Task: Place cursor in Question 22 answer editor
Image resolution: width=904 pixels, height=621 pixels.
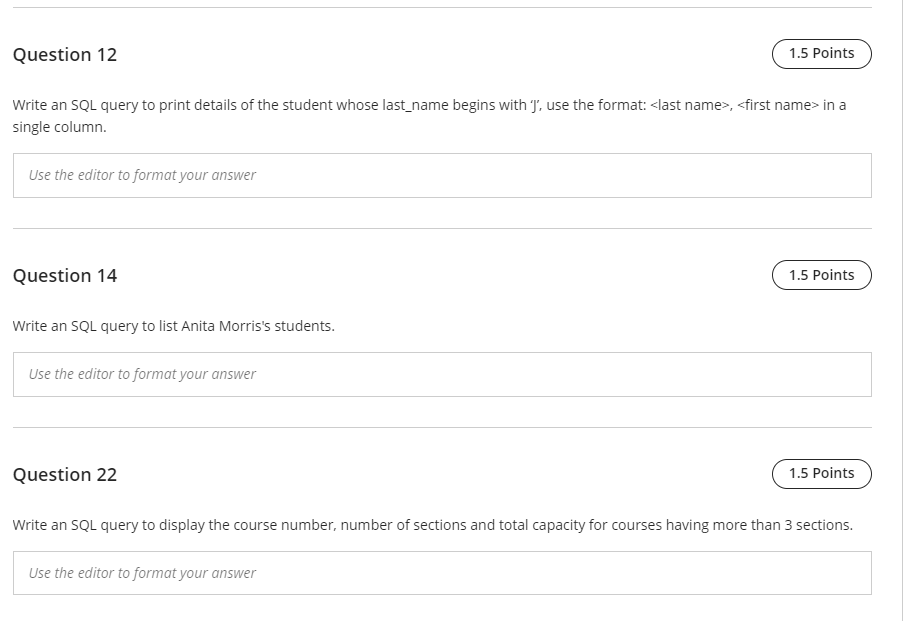Action: click(x=441, y=573)
